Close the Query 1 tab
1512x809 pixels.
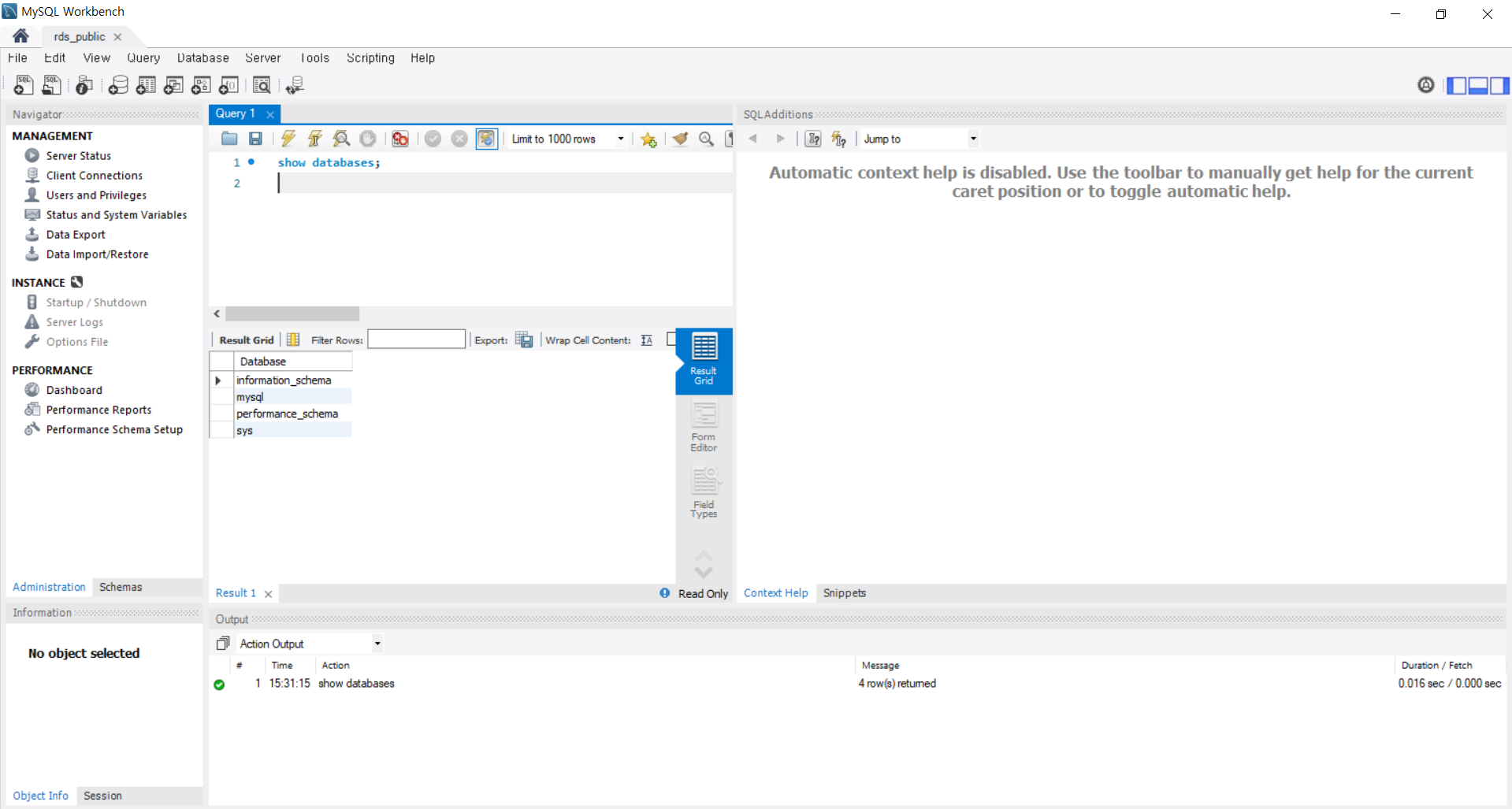coord(270,114)
